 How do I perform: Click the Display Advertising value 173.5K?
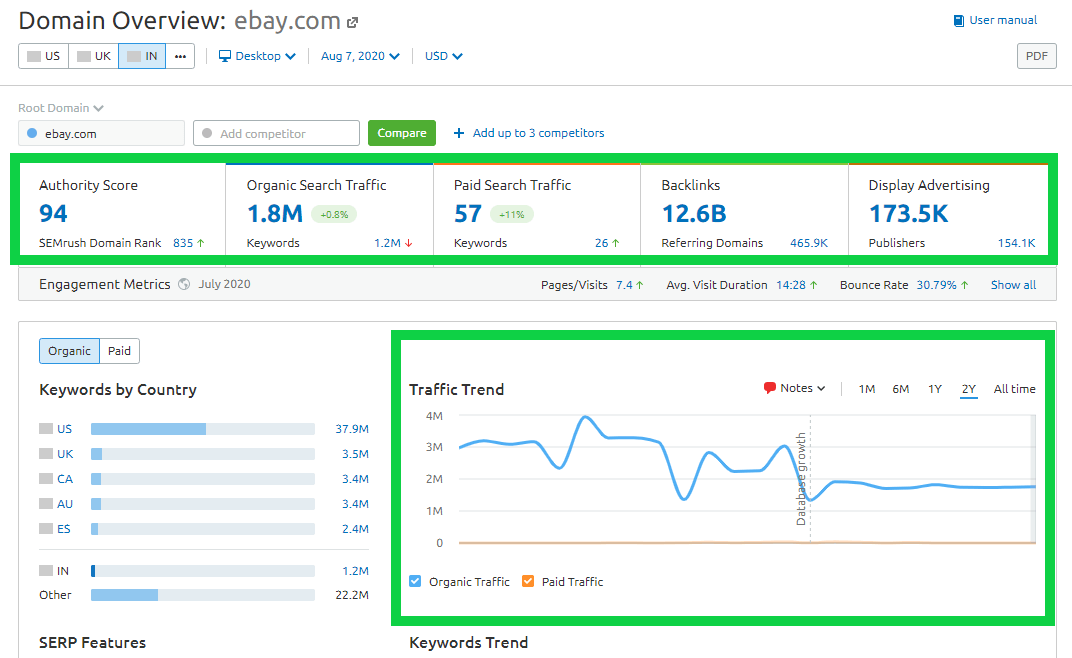tap(909, 213)
